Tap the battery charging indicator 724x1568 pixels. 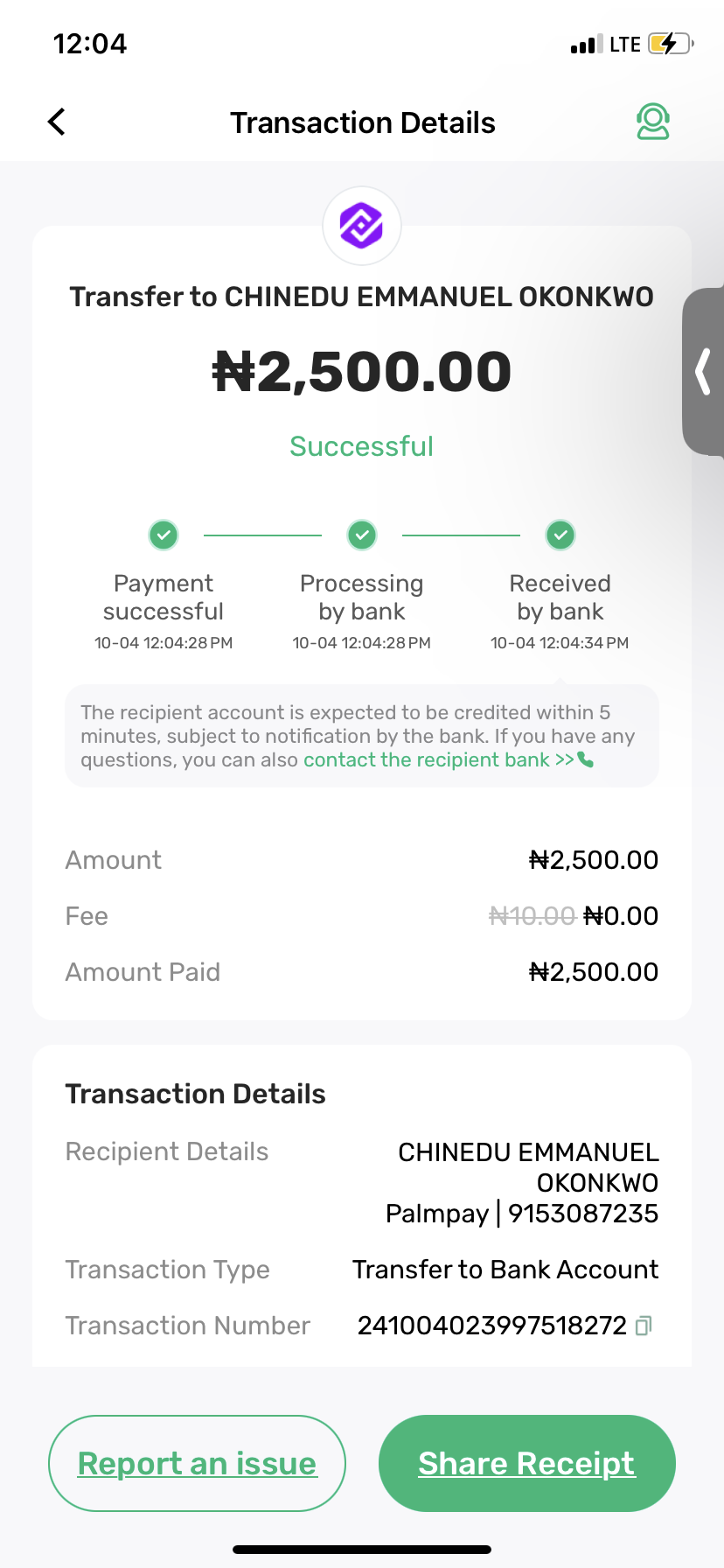[671, 44]
